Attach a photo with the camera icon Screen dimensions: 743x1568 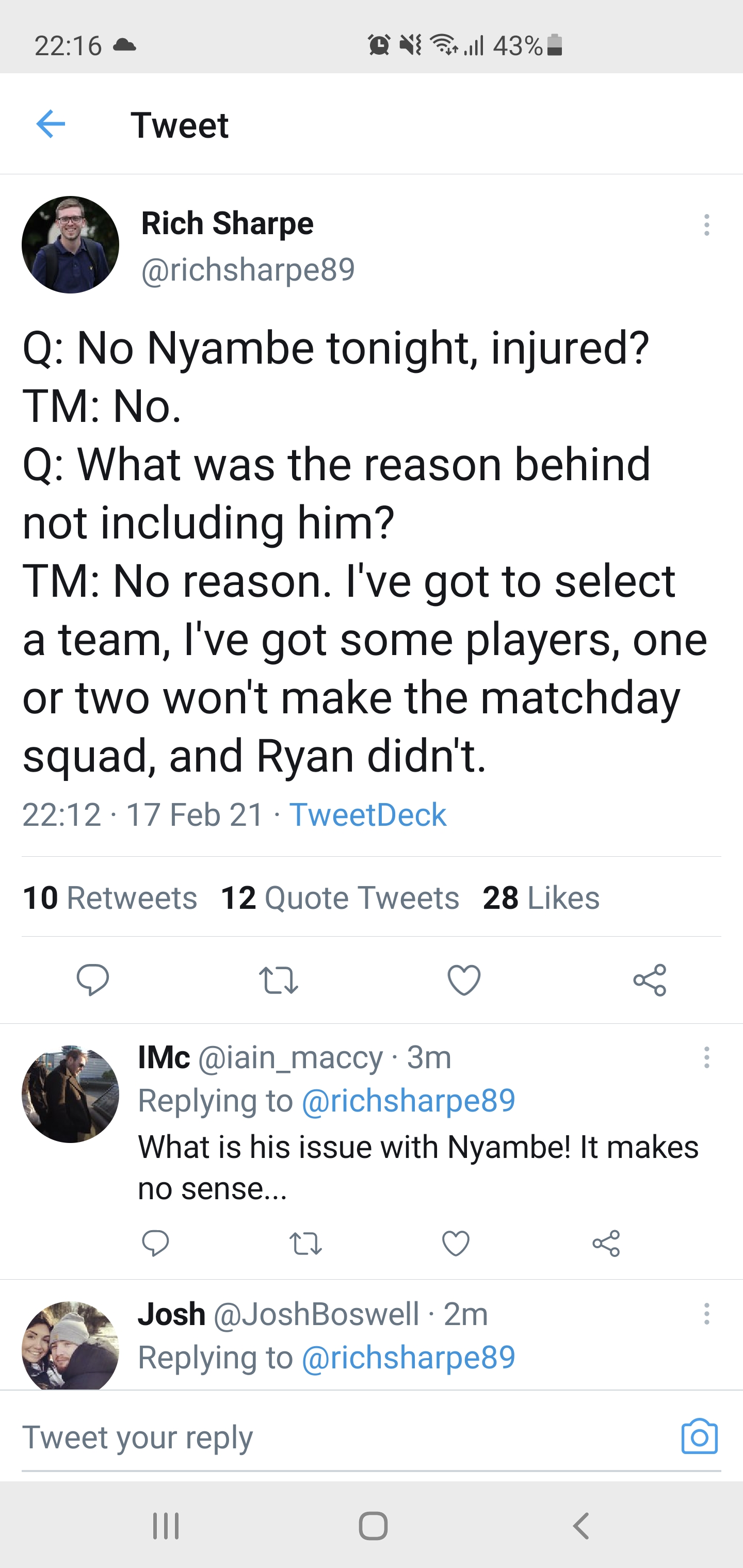[x=699, y=1437]
